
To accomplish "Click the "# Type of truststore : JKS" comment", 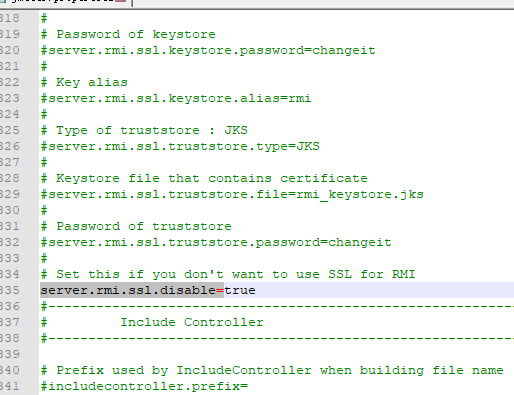I will click(144, 130).
